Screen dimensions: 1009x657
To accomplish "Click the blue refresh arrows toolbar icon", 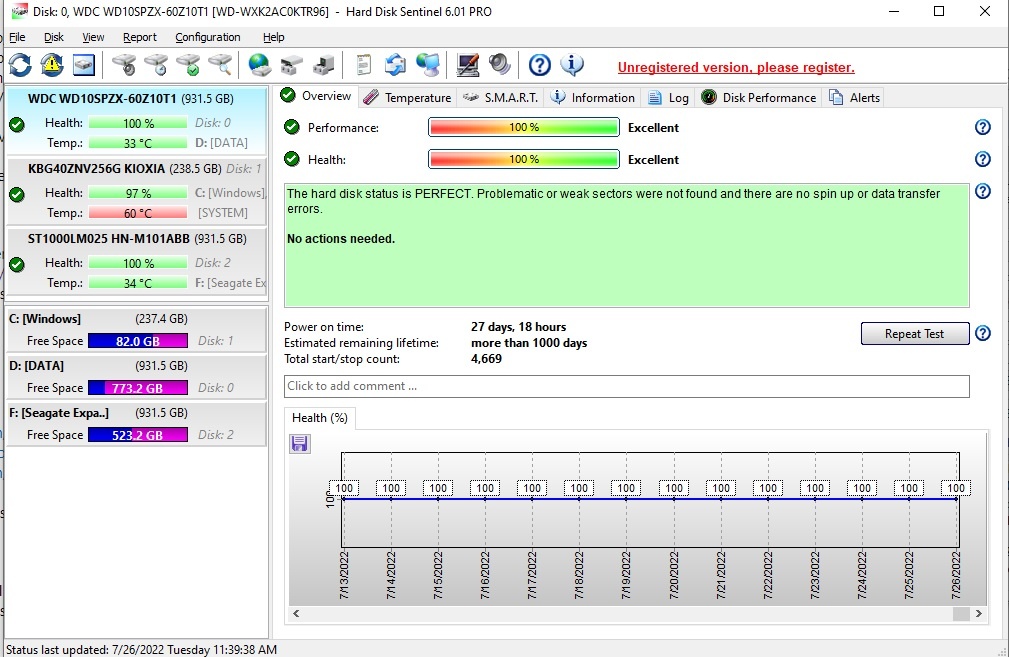I will point(20,65).
